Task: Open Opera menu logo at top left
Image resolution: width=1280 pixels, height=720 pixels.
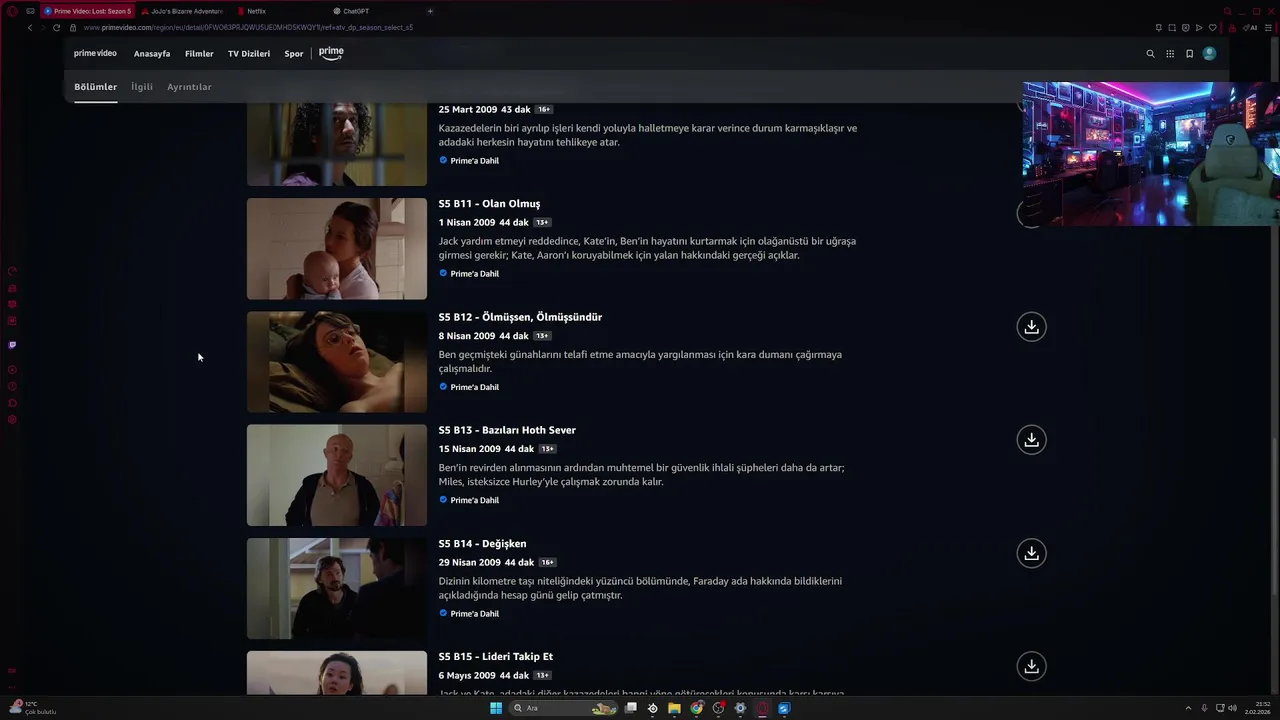Action: pyautogui.click(x=12, y=11)
